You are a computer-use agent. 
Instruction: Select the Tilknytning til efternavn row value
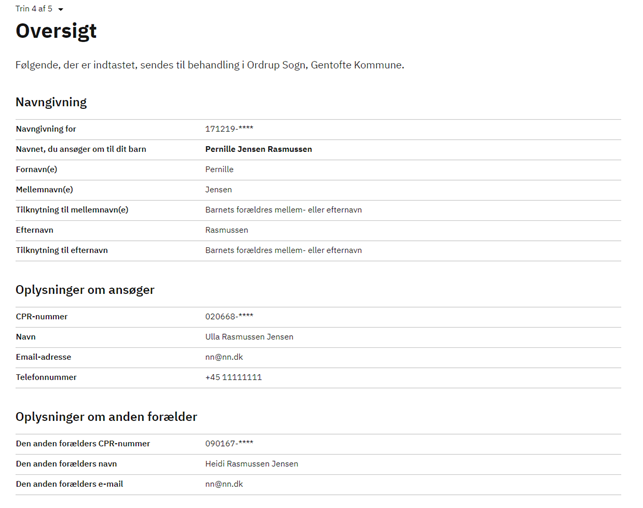pyautogui.click(x=284, y=250)
